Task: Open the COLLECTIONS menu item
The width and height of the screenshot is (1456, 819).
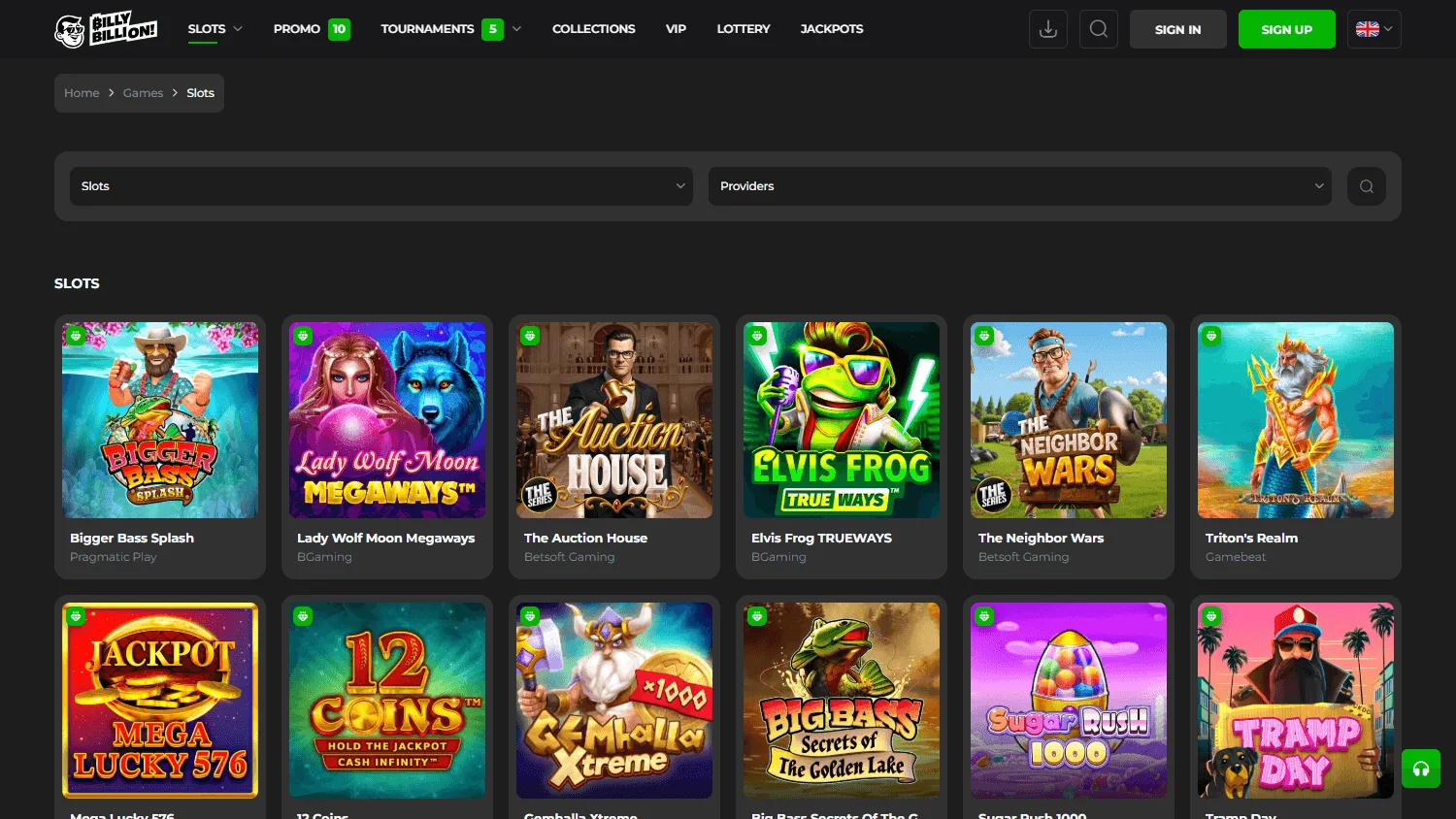Action: coord(594,29)
